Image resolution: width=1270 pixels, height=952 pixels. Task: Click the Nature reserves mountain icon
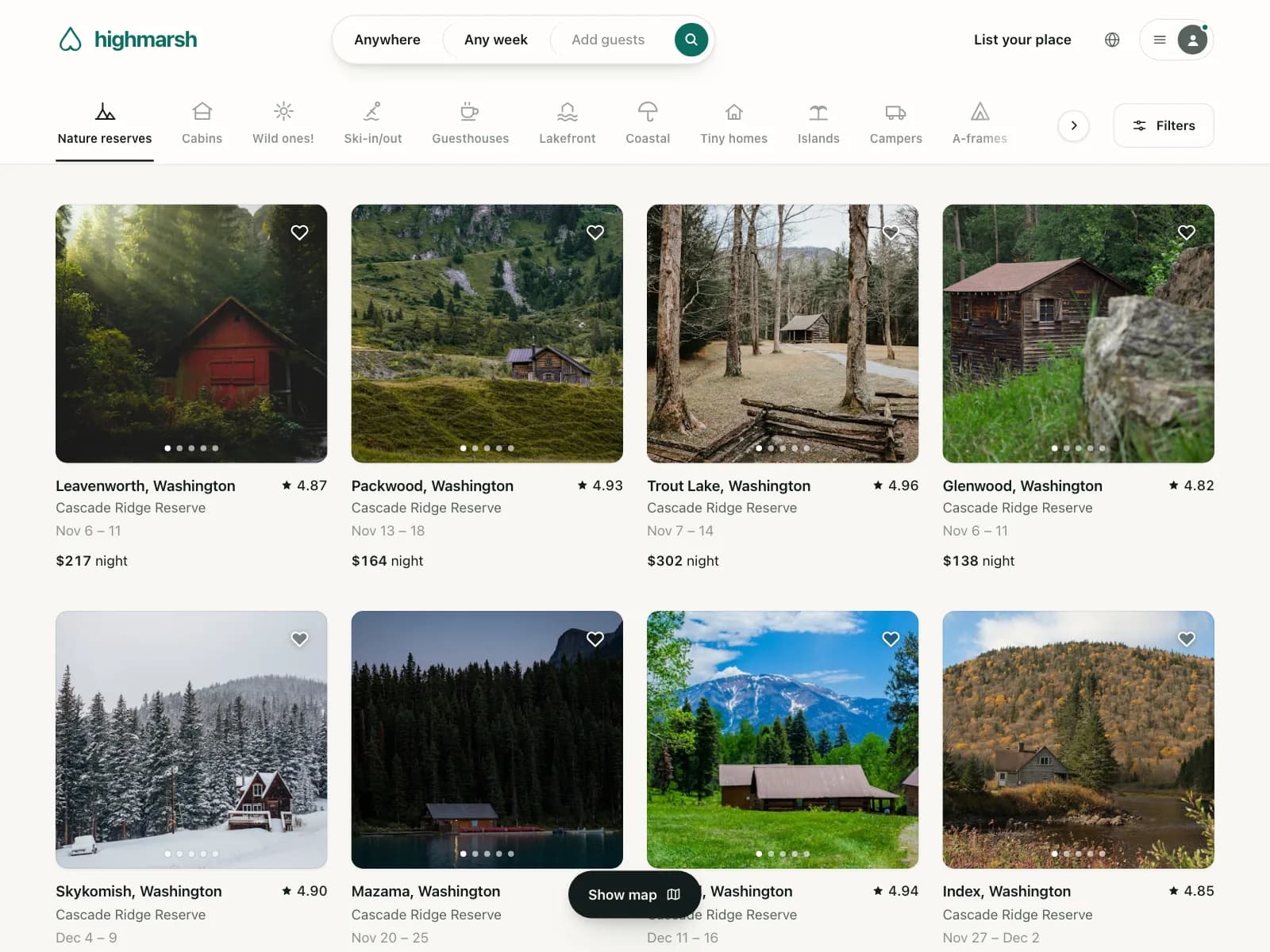[x=105, y=111]
